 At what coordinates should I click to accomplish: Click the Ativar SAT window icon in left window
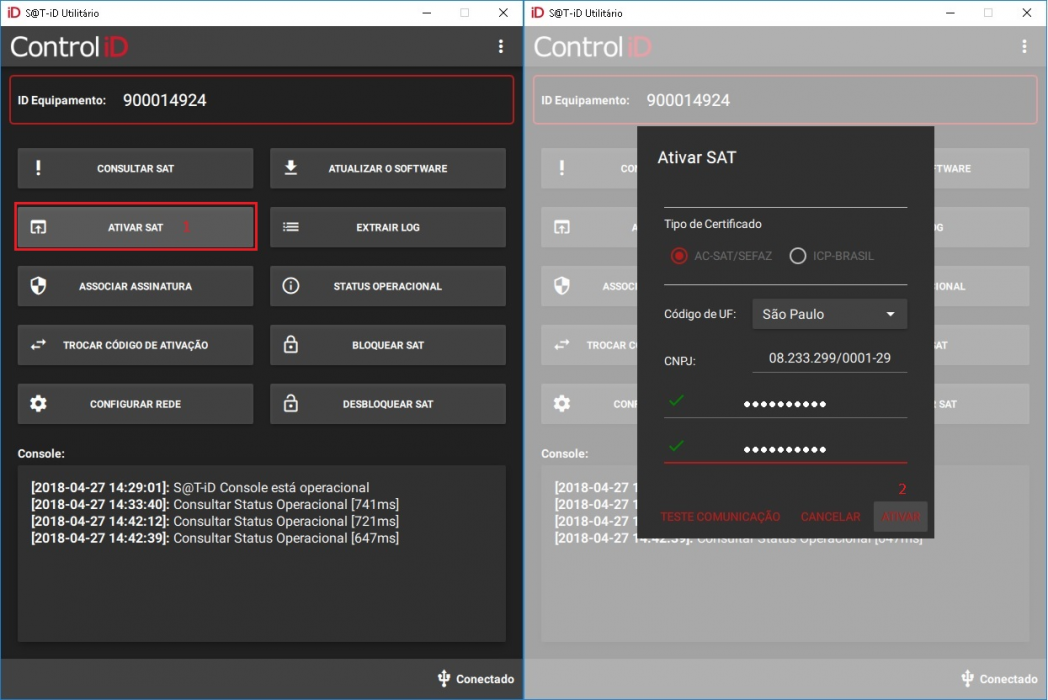tap(38, 227)
